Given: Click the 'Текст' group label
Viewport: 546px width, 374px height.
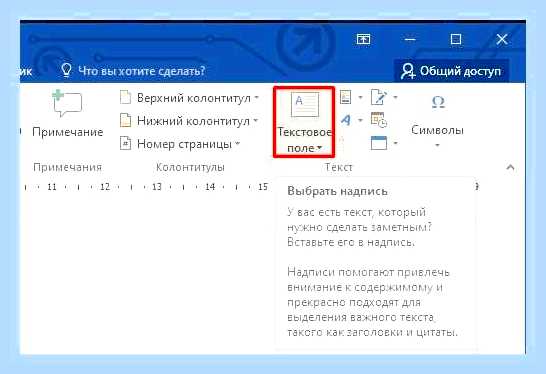Looking at the screenshot, I should coord(338,167).
